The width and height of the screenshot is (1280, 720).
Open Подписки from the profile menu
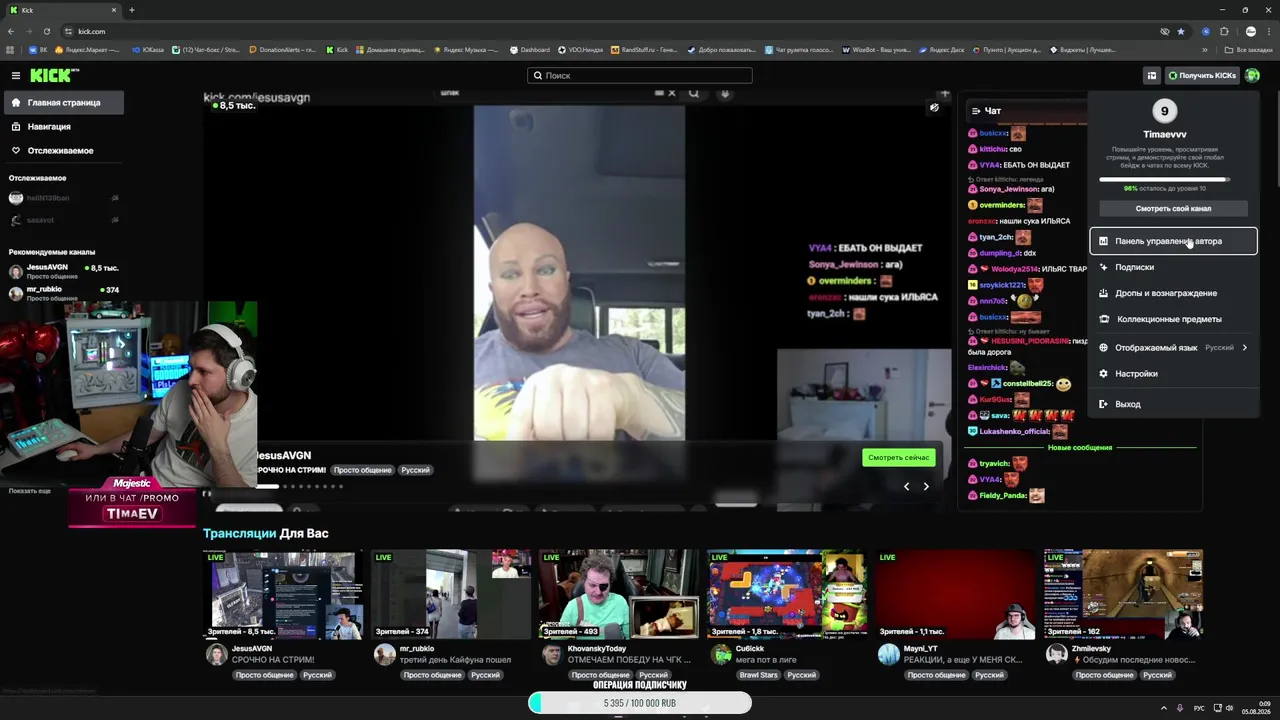(x=1173, y=267)
